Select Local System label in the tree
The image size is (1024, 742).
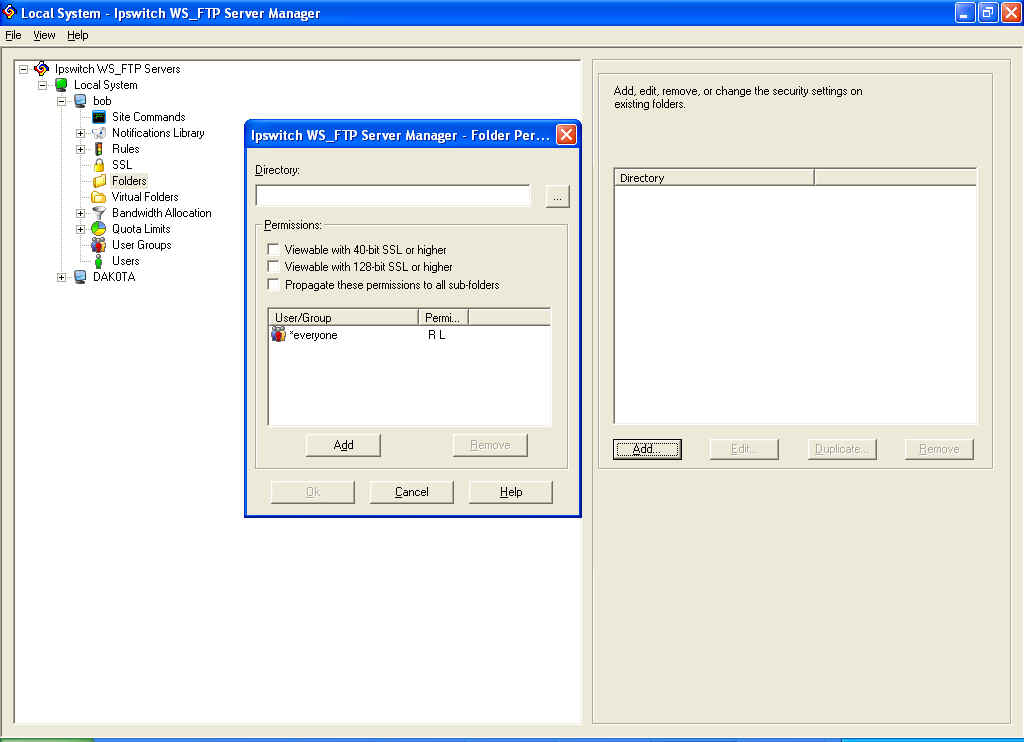pyautogui.click(x=106, y=85)
